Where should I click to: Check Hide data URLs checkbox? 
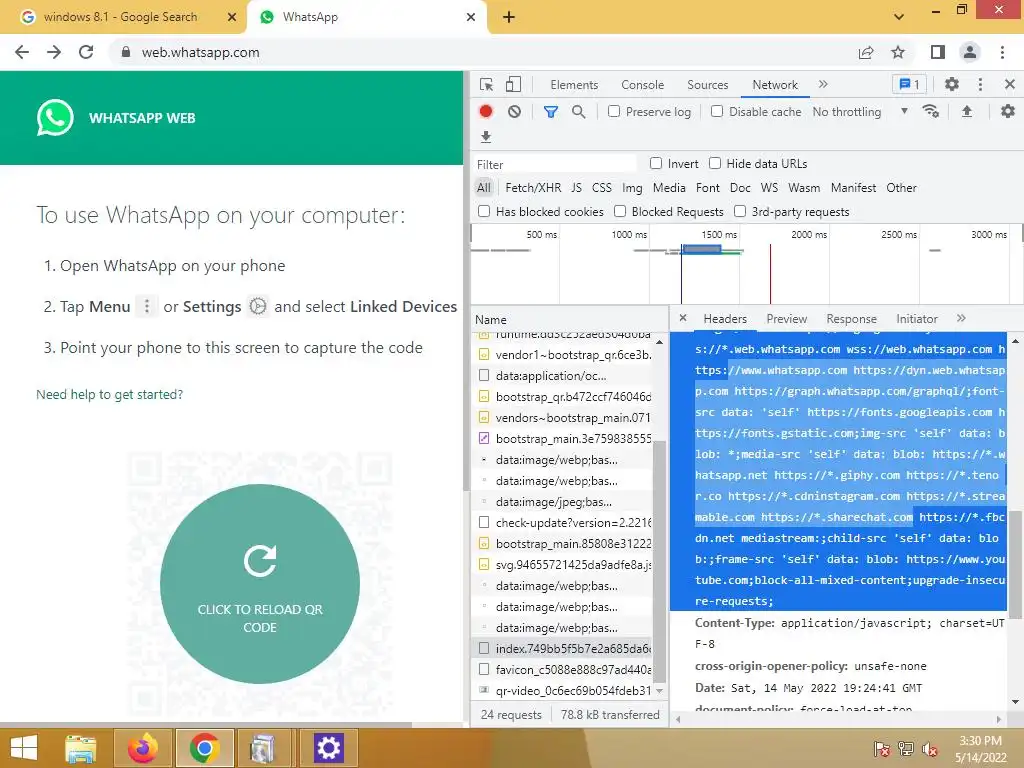715,163
